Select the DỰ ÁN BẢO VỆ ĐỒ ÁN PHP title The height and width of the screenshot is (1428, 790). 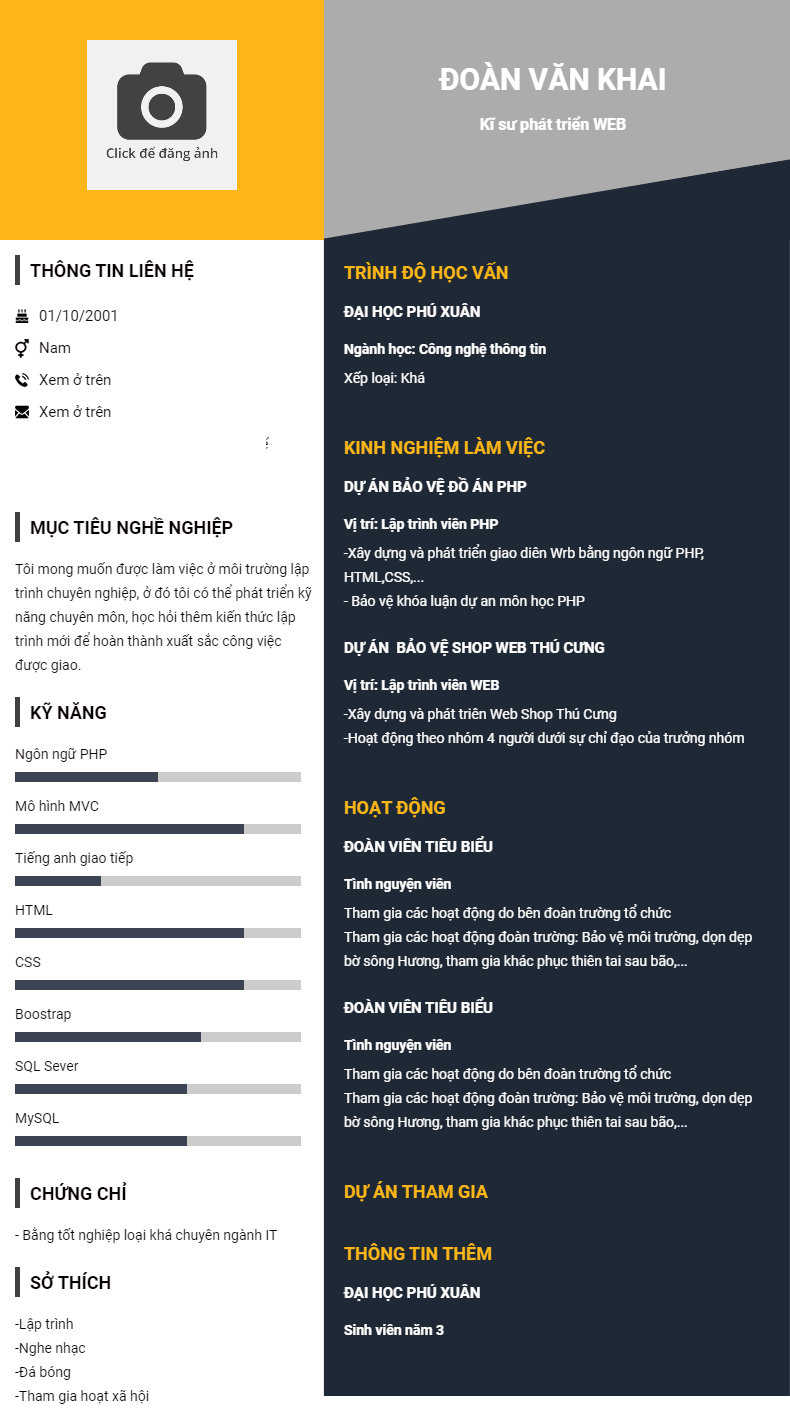pyautogui.click(x=435, y=487)
